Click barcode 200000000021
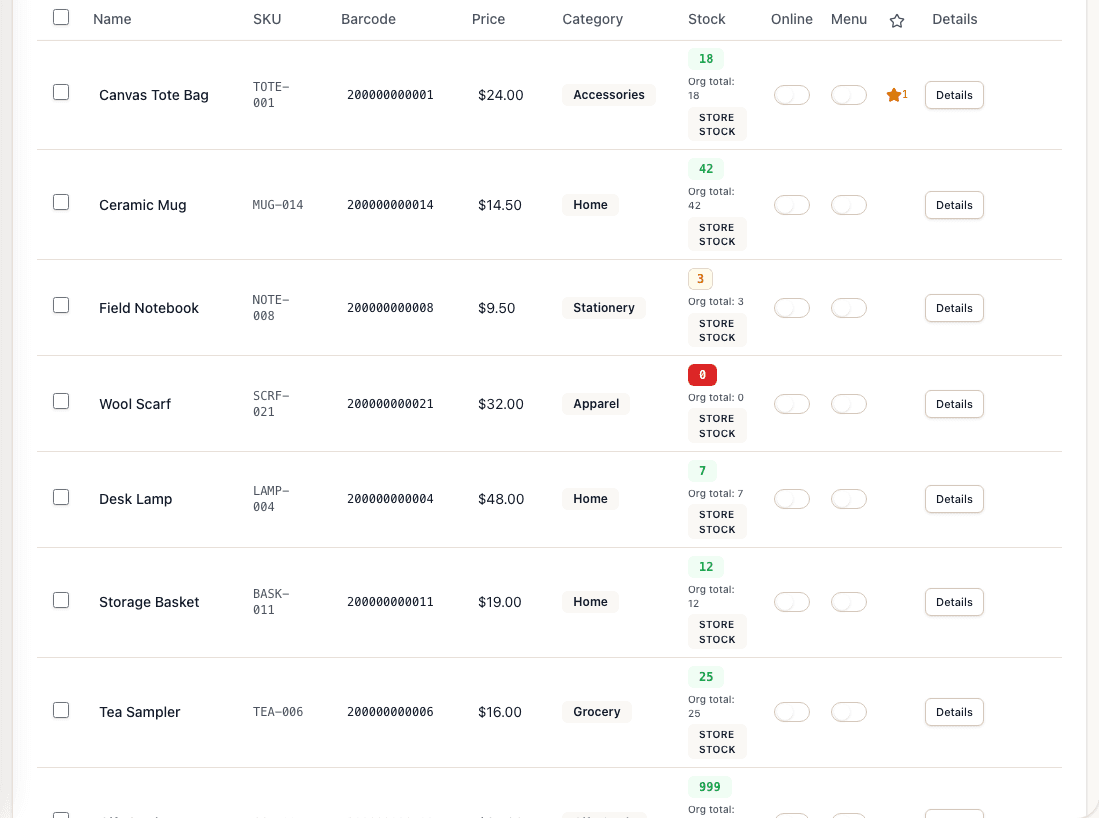1099x818 pixels. click(x=390, y=404)
